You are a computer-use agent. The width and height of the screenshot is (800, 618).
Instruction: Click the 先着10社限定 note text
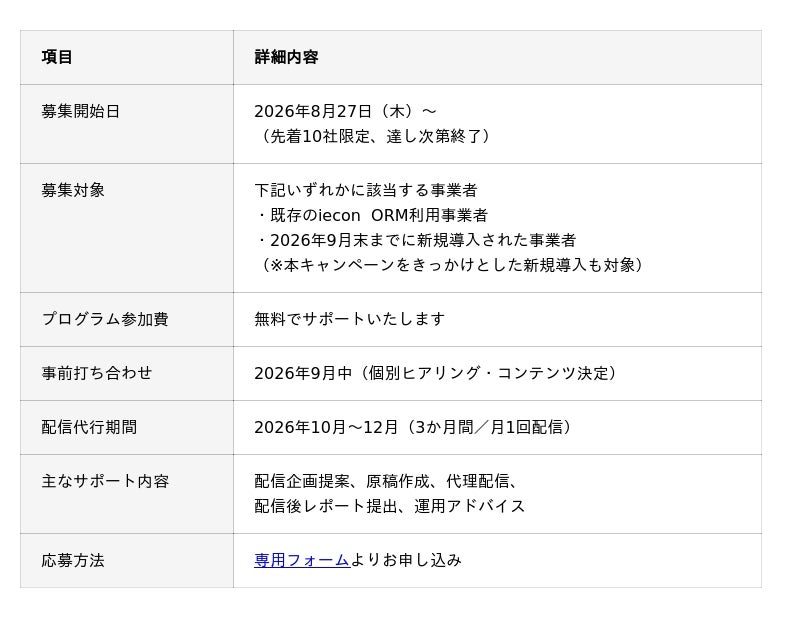tap(374, 136)
